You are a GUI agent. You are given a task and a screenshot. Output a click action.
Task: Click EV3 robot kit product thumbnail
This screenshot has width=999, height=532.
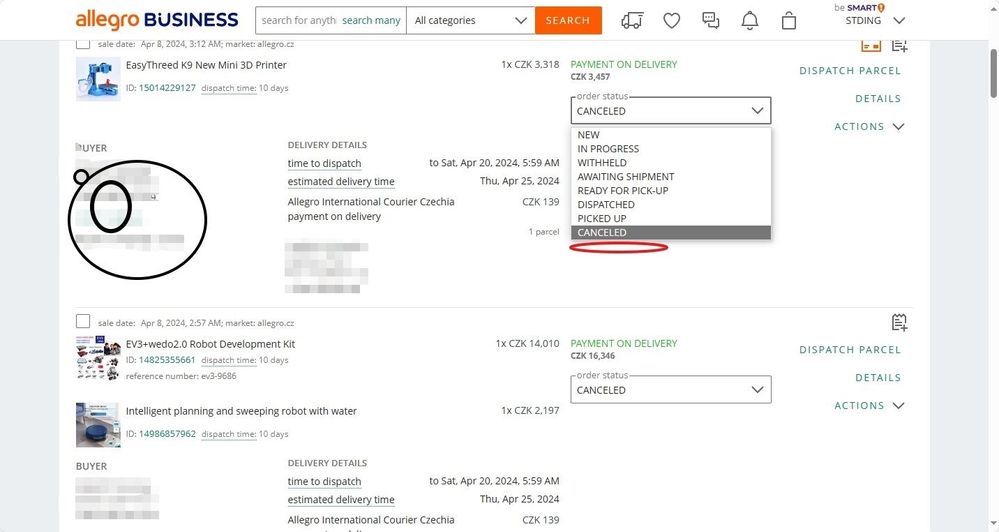pos(98,358)
